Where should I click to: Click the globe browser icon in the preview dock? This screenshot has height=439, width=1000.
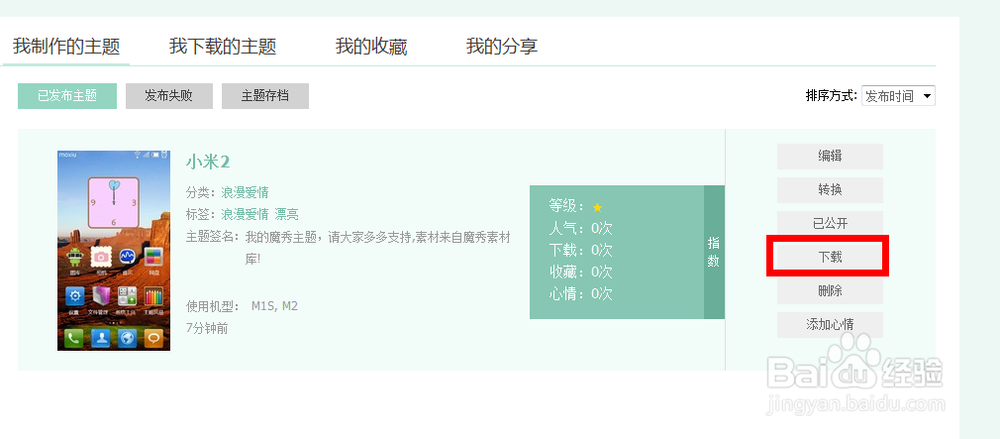tap(127, 339)
